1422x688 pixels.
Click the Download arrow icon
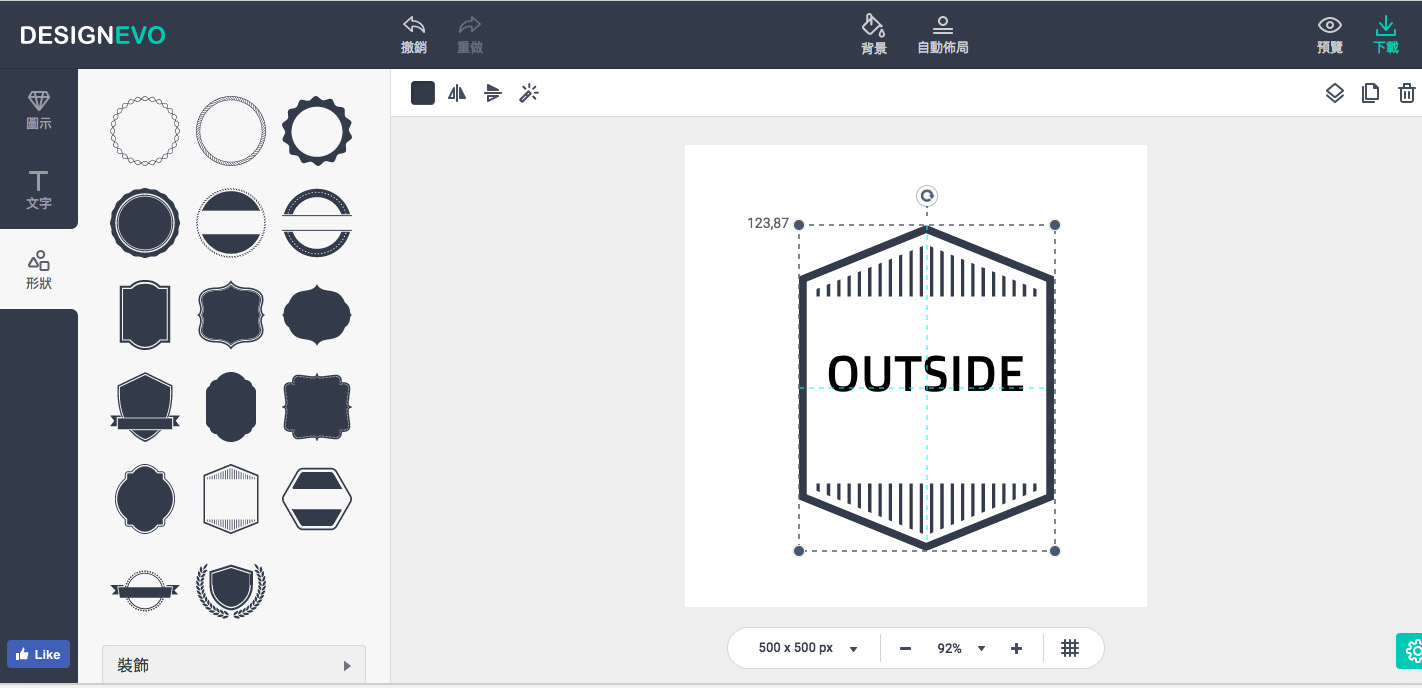(1385, 26)
